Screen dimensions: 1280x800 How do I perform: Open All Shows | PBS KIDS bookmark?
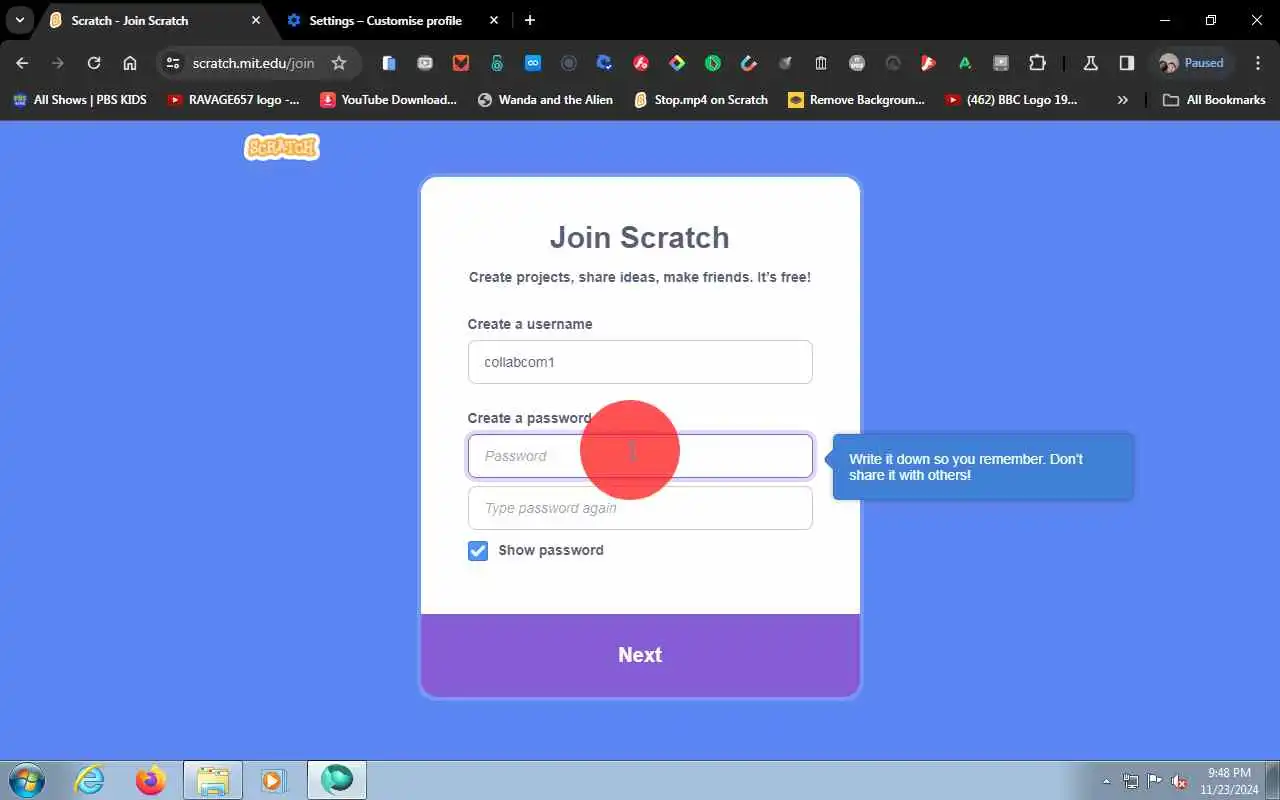(x=79, y=100)
